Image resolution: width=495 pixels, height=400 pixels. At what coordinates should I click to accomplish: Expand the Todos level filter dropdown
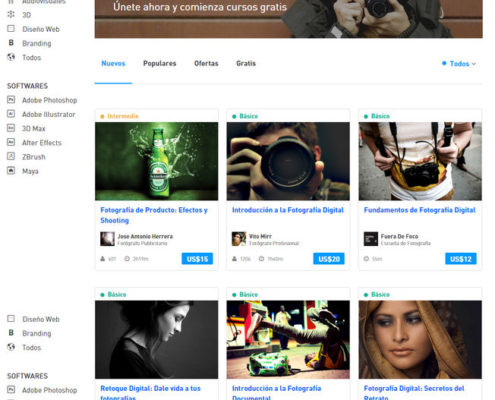[459, 64]
